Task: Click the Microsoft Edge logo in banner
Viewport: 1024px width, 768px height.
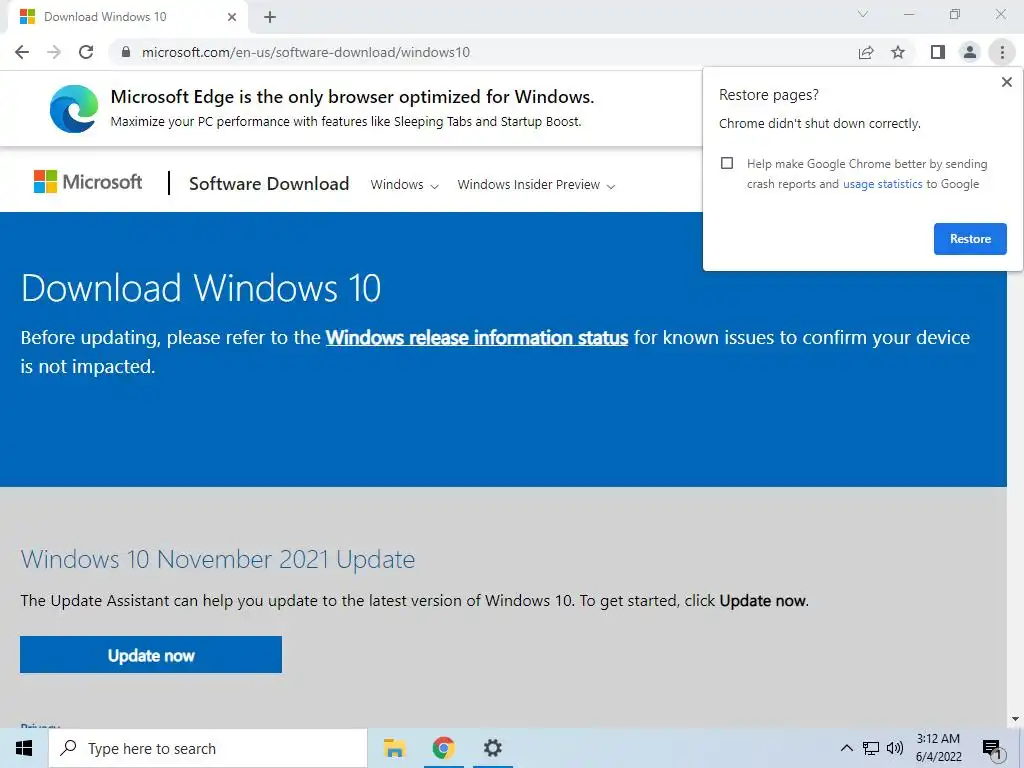Action: coord(74,108)
